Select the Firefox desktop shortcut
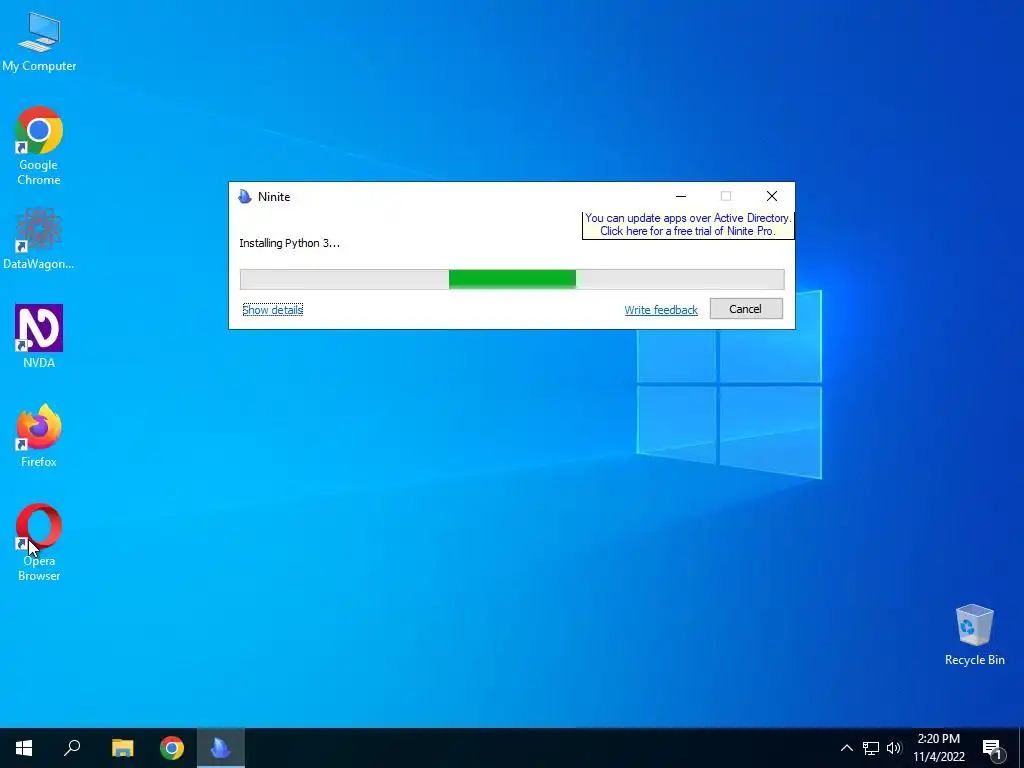 [39, 436]
